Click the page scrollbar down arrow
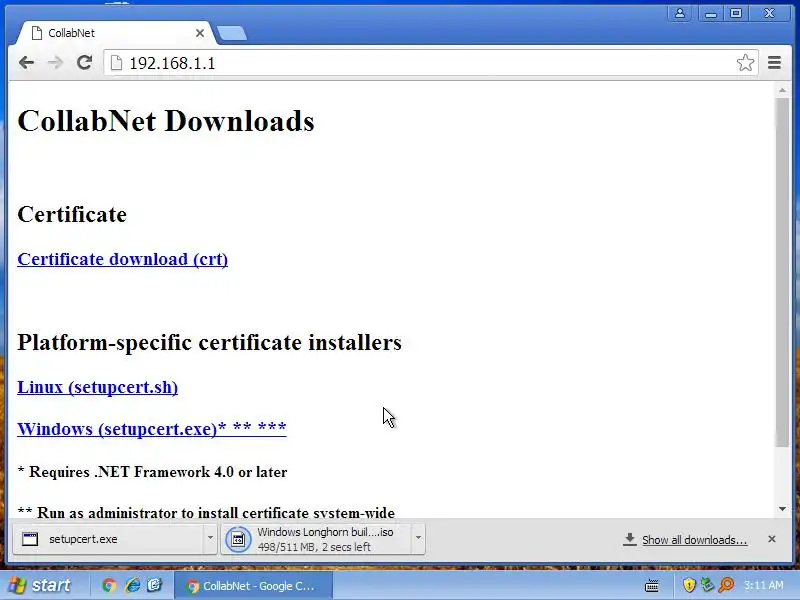800x600 pixels. click(x=782, y=509)
